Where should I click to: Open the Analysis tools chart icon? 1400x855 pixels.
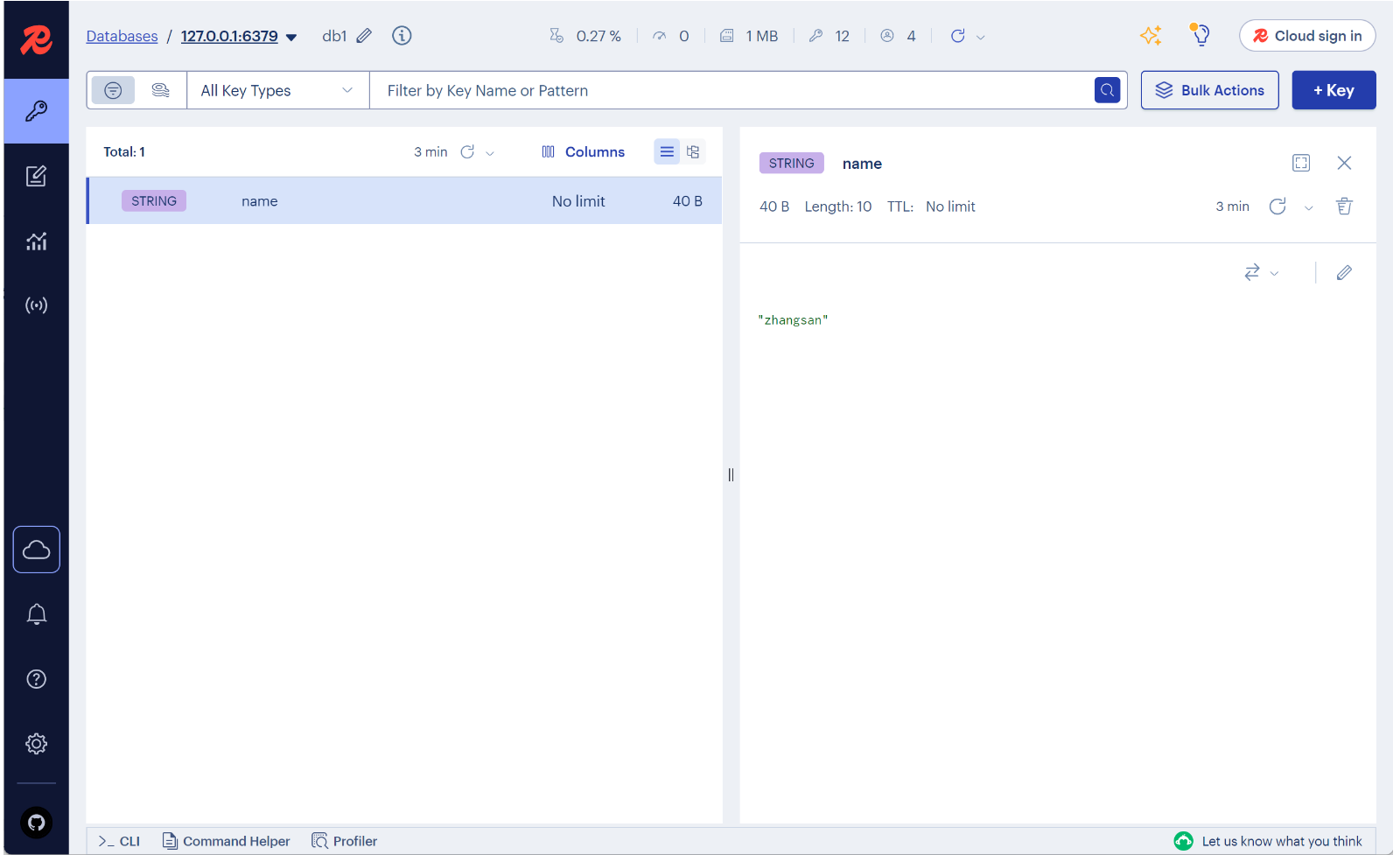(x=36, y=241)
